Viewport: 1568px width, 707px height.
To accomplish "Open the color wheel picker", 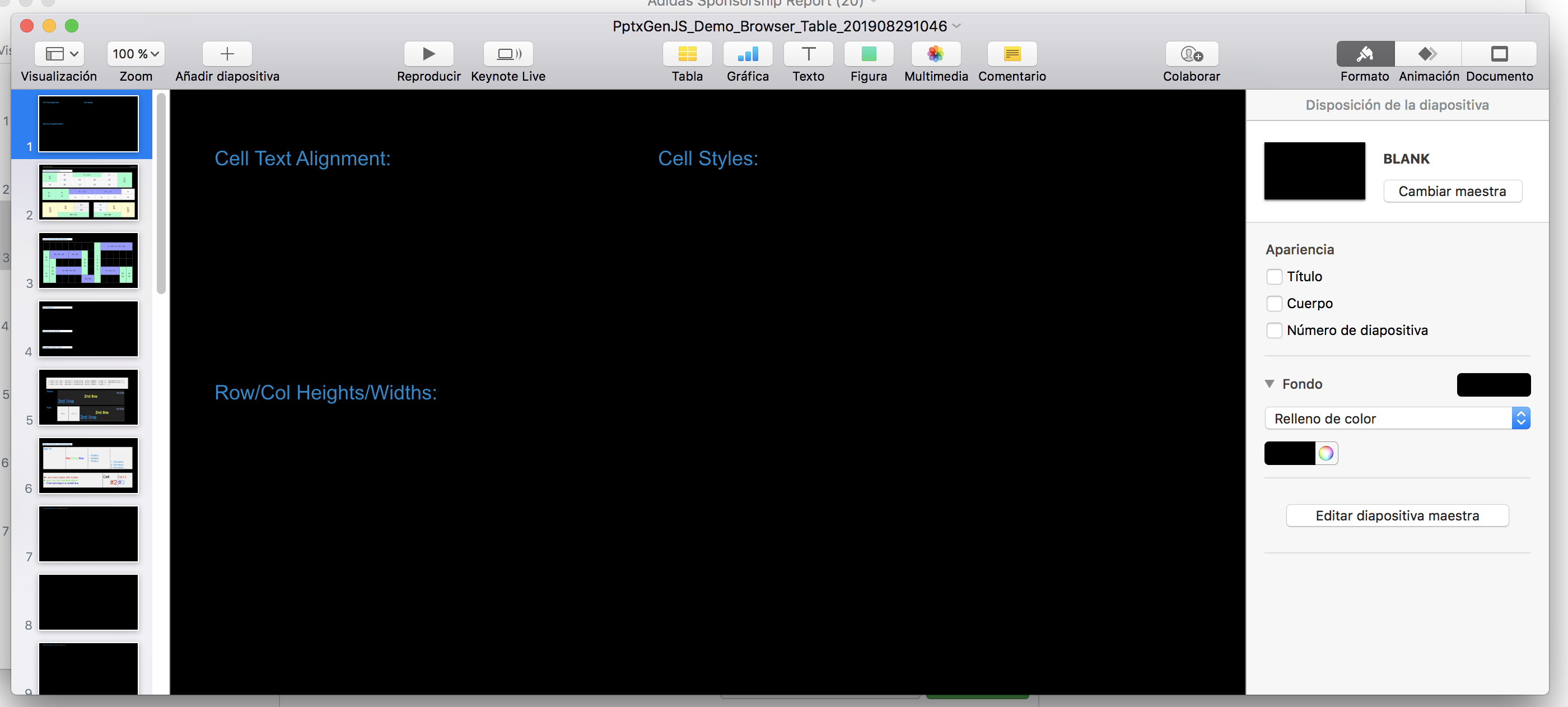I will click(x=1326, y=453).
